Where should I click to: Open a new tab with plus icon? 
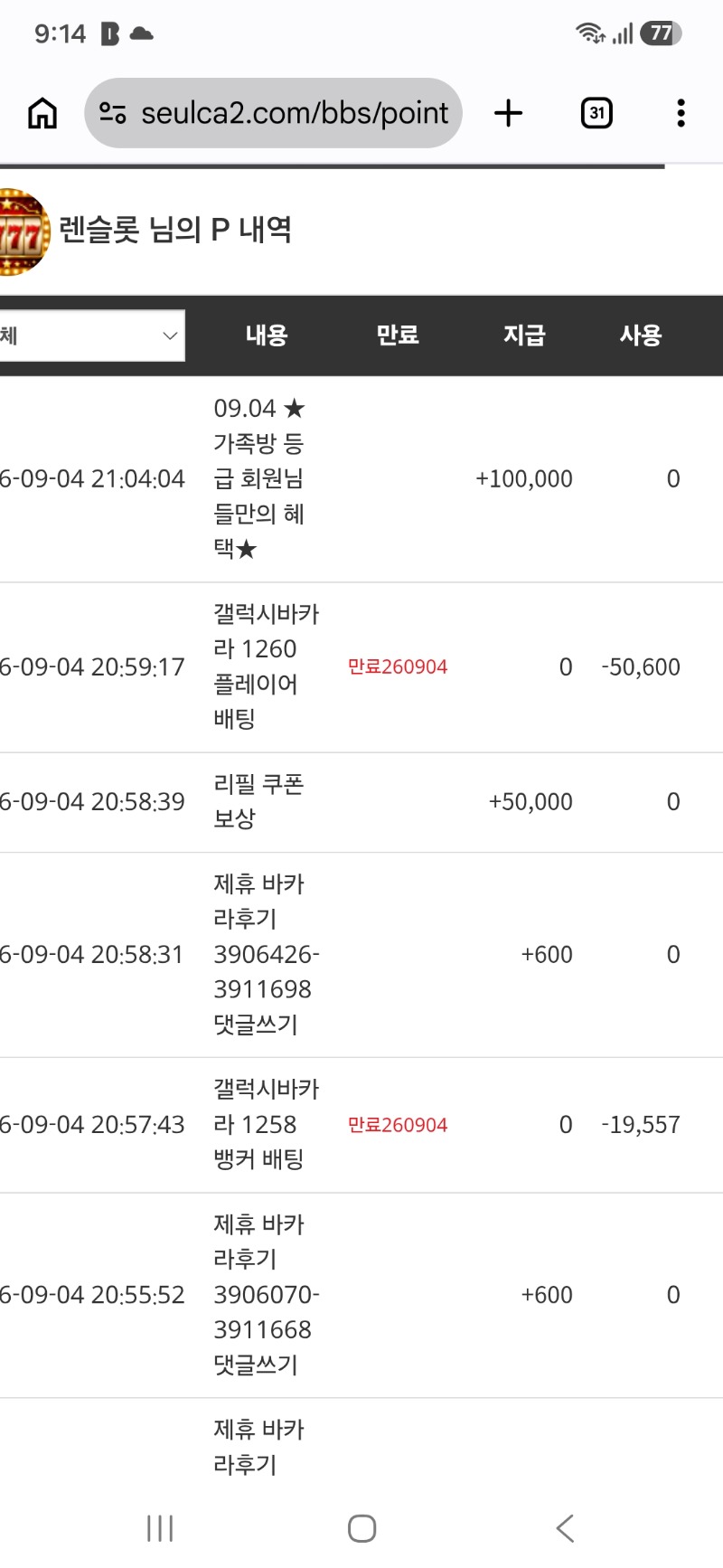(x=509, y=113)
